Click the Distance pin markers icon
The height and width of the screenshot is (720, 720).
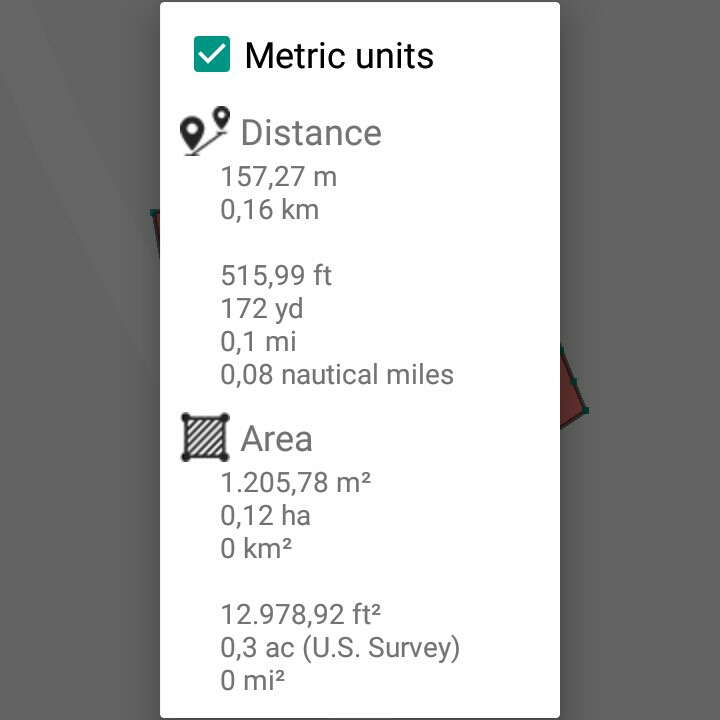coord(205,131)
